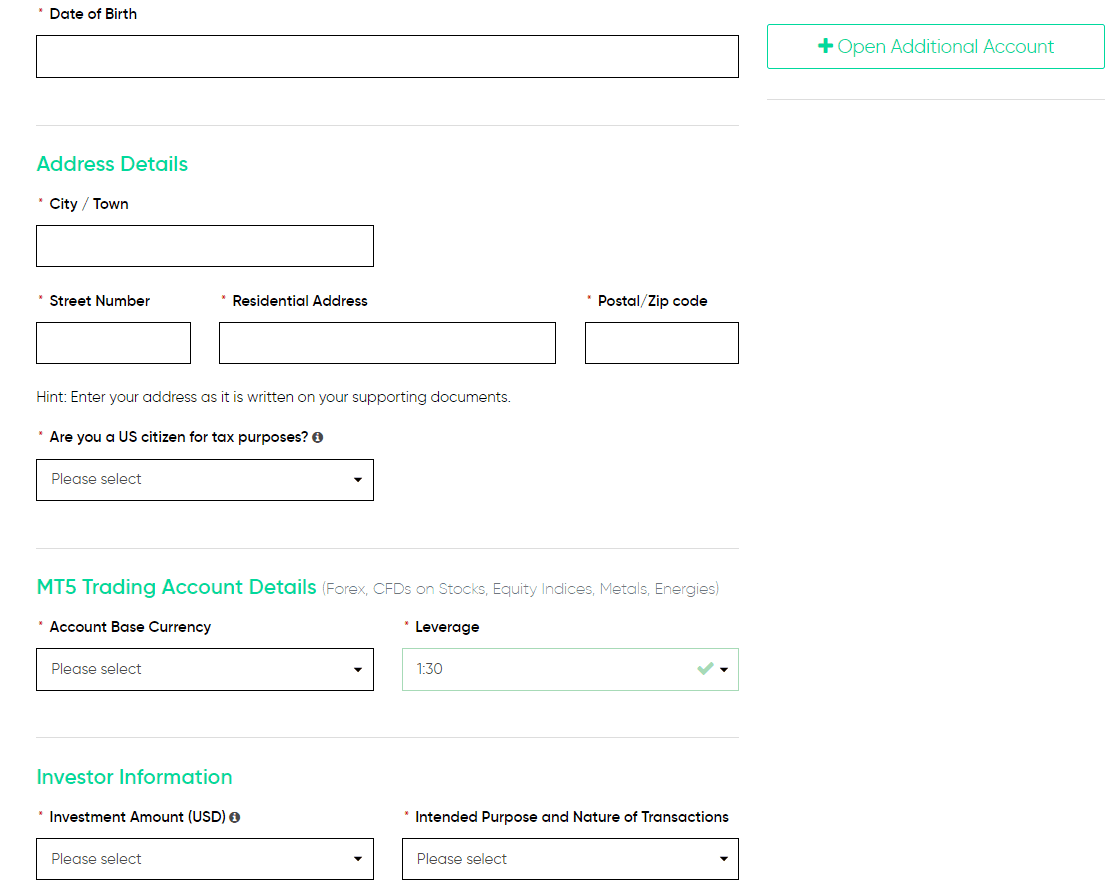Click the green checkmark in Leverage field
The height and width of the screenshot is (885, 1116).
tap(705, 669)
